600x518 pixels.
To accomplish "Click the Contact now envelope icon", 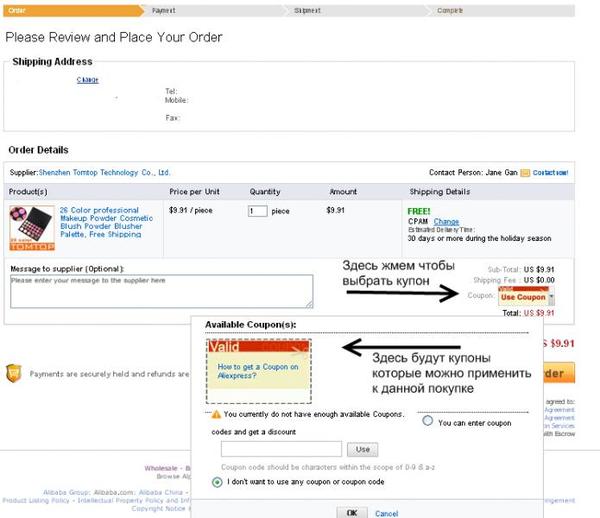I will 525,173.
